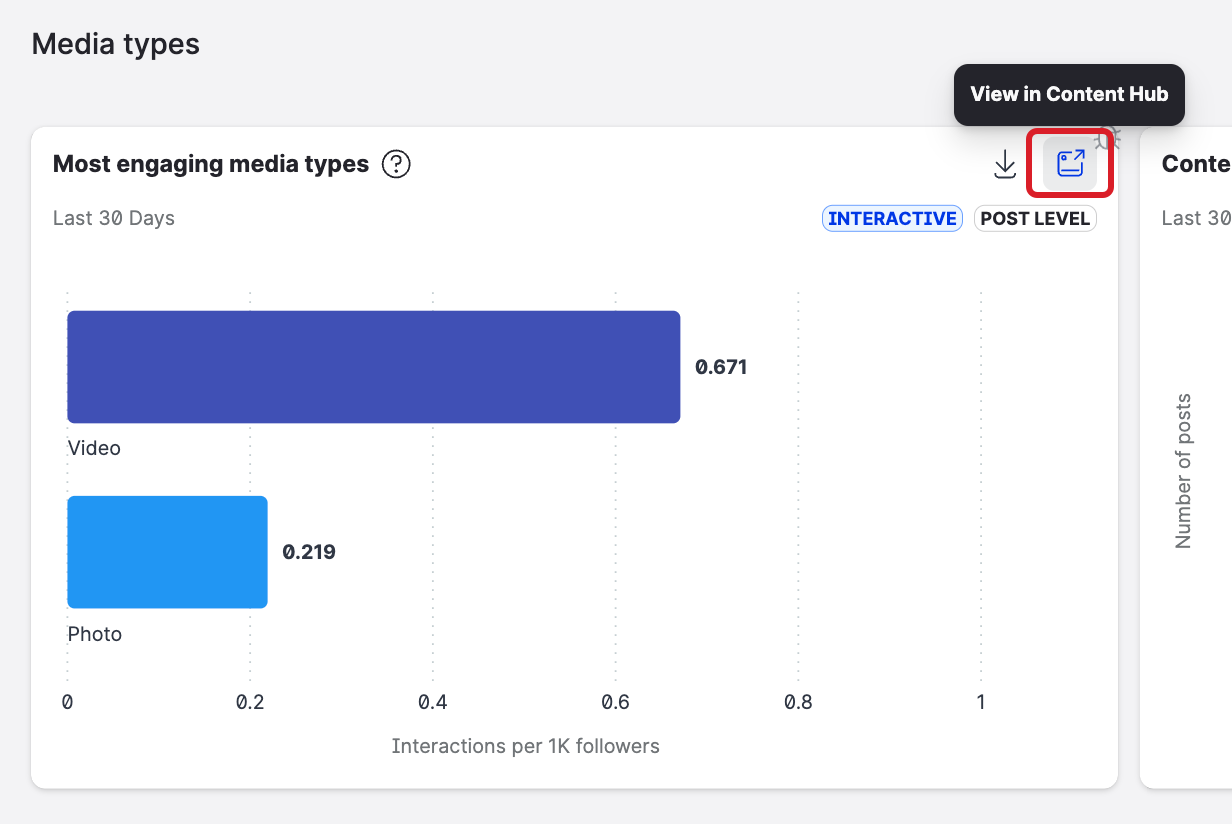
Task: Select the dark blue Video bar
Action: [x=373, y=367]
